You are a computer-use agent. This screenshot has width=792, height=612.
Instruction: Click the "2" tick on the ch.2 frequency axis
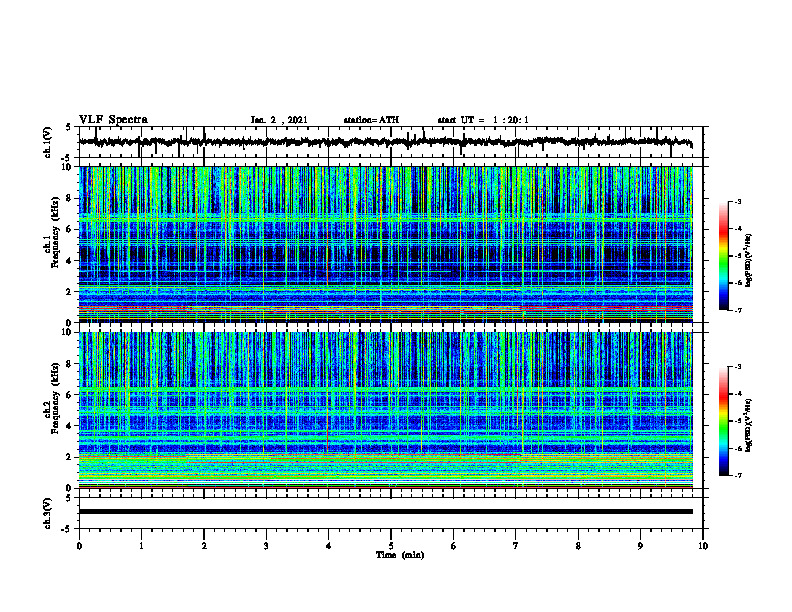(71, 457)
